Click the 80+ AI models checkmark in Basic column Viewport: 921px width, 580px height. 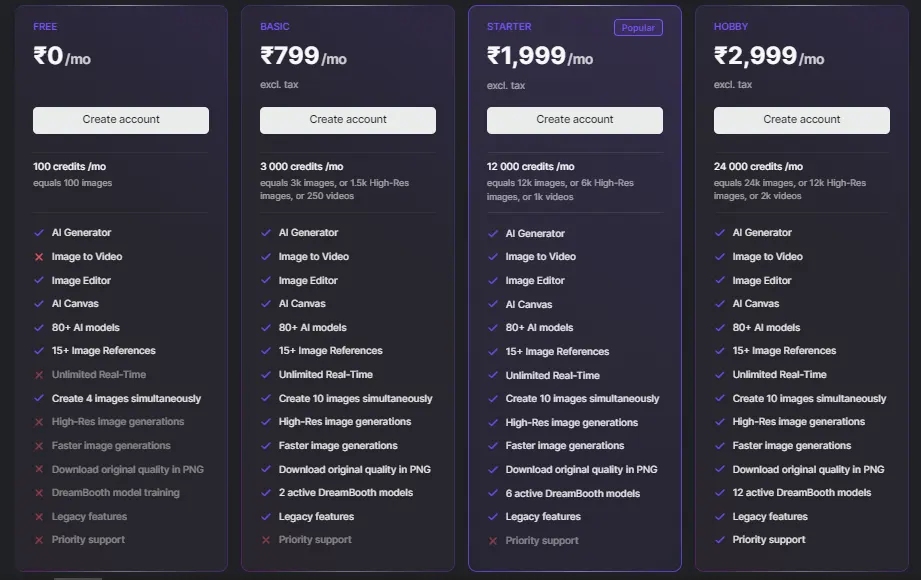coord(266,327)
